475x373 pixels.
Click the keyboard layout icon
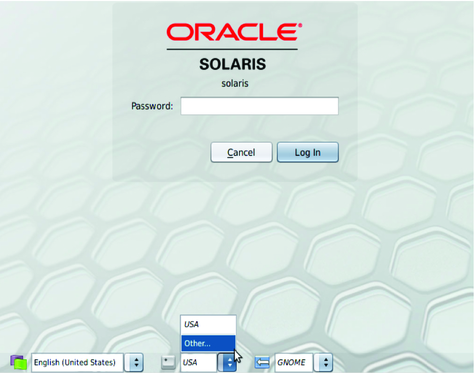pos(168,362)
